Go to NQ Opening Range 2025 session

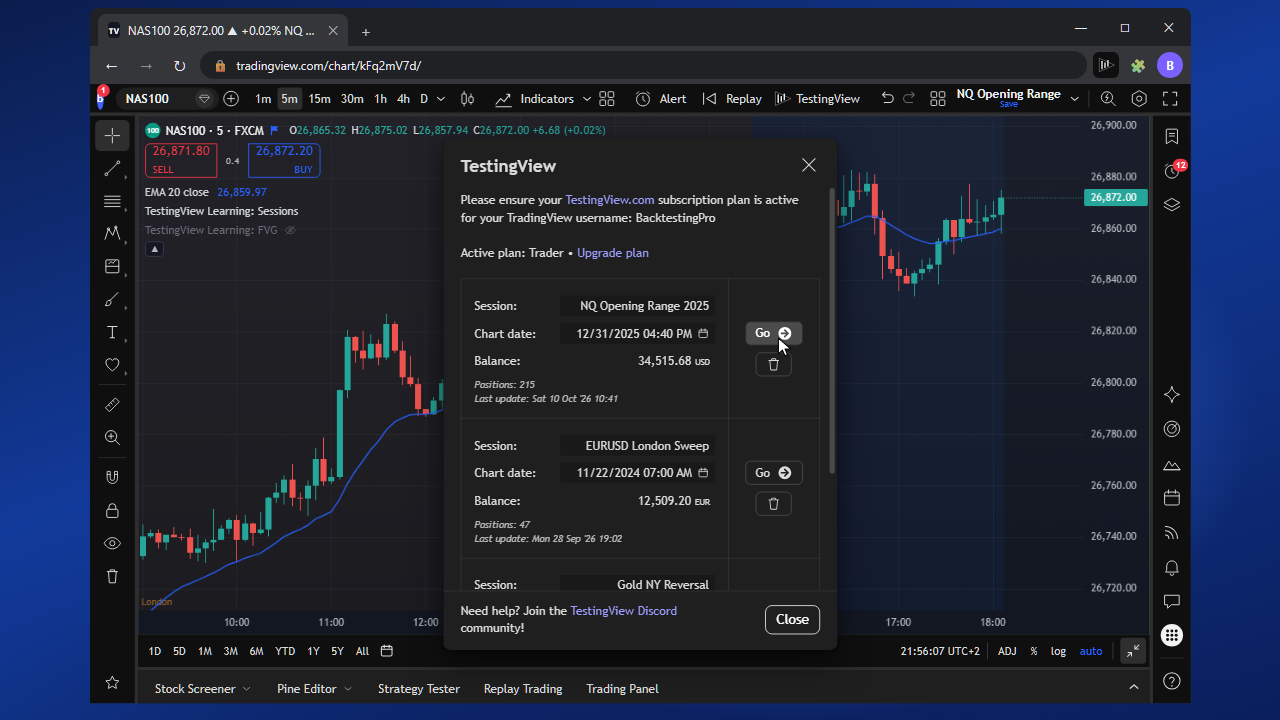point(773,333)
